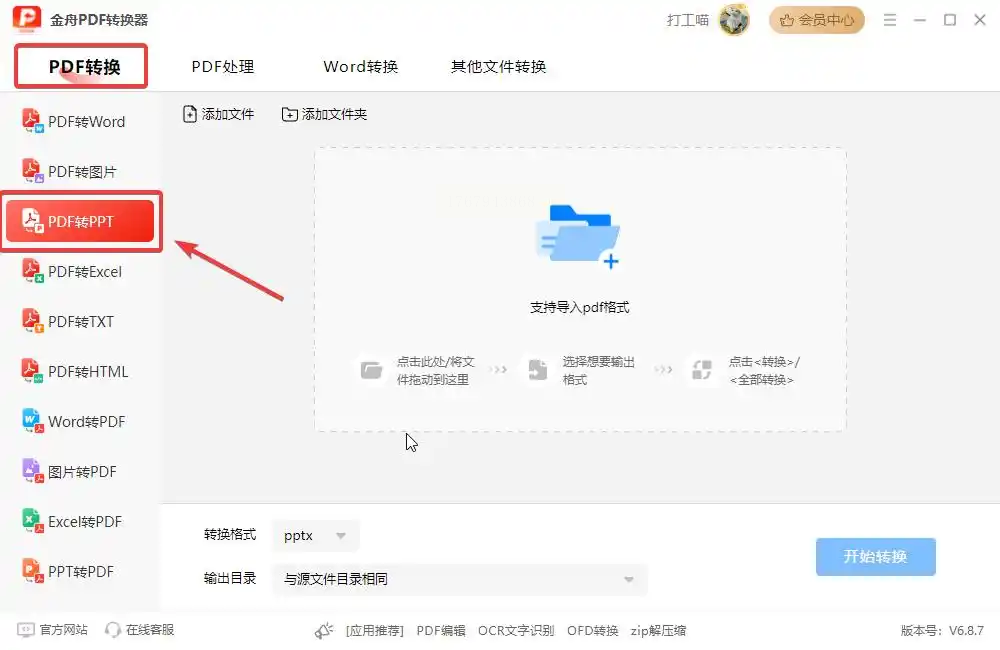
Task: Open the OCR文字识别 link
Action: pyautogui.click(x=516, y=630)
